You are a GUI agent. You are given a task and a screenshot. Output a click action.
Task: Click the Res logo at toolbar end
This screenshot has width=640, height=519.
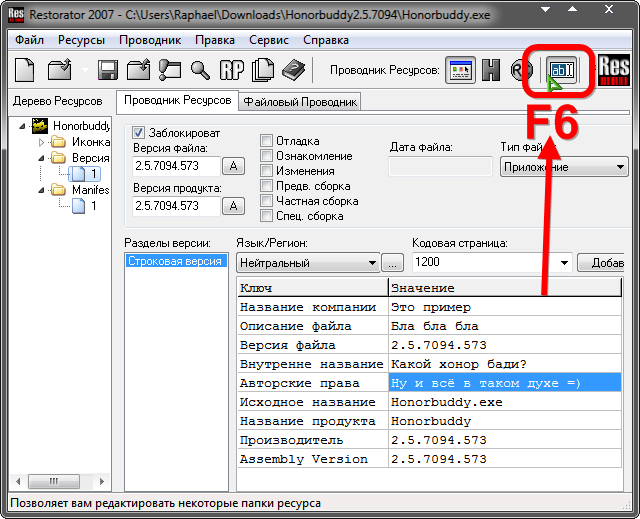tap(614, 70)
